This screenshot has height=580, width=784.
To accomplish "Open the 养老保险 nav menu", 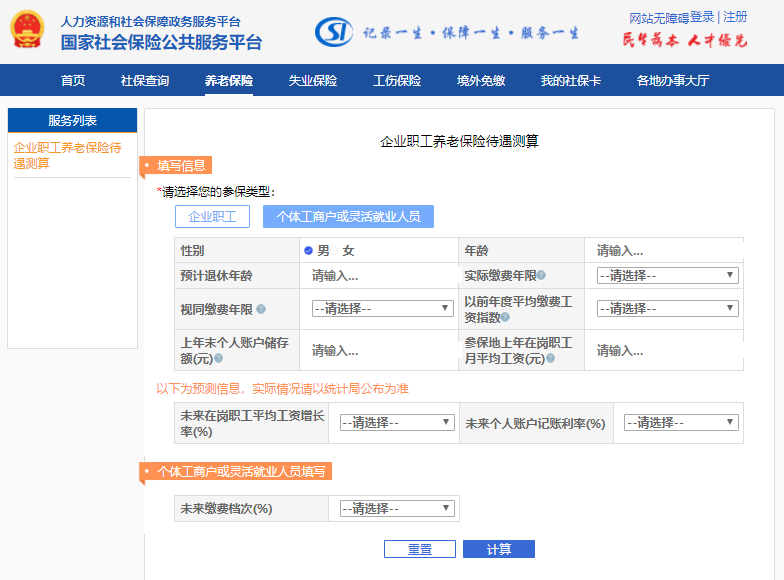I will [228, 80].
